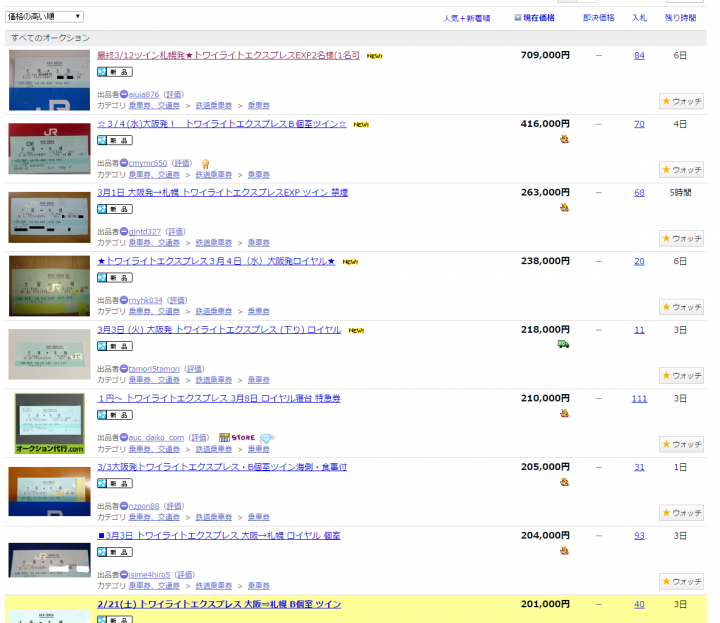
Task: Open bid count 70 link
Action: click(x=639, y=124)
